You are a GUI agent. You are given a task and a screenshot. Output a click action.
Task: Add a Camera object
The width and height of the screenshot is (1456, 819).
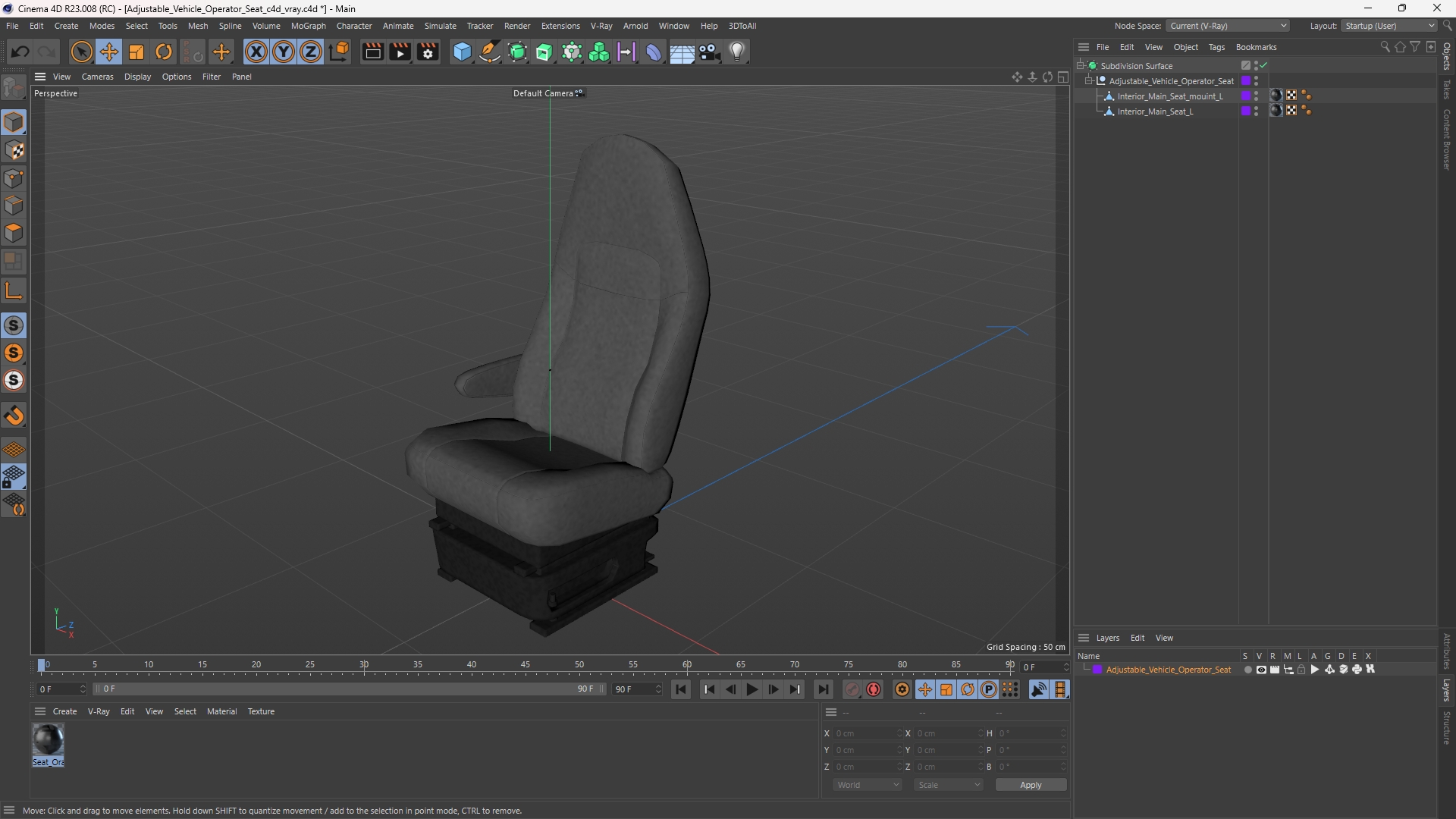(710, 52)
